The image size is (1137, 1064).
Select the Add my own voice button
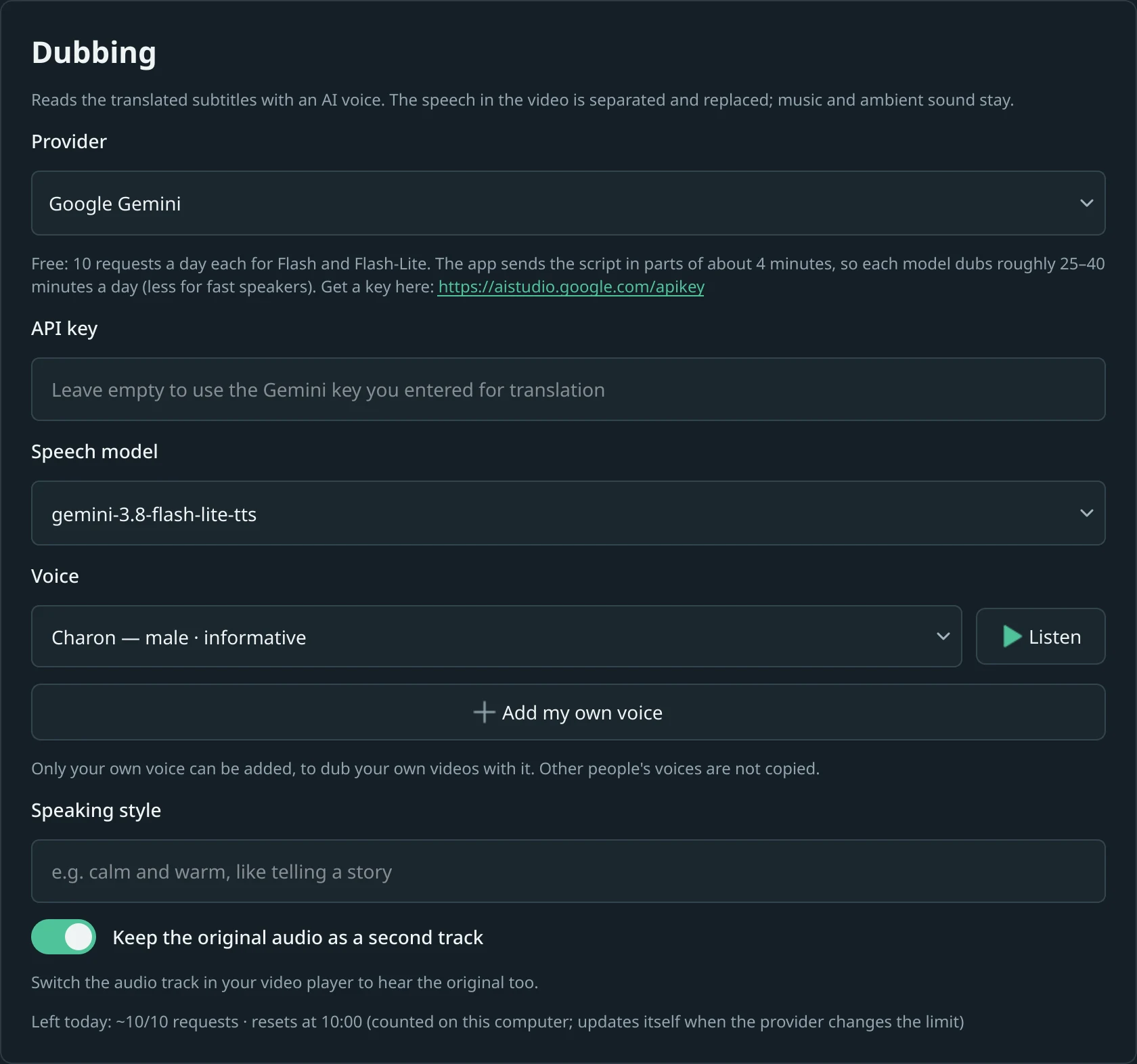coord(568,712)
